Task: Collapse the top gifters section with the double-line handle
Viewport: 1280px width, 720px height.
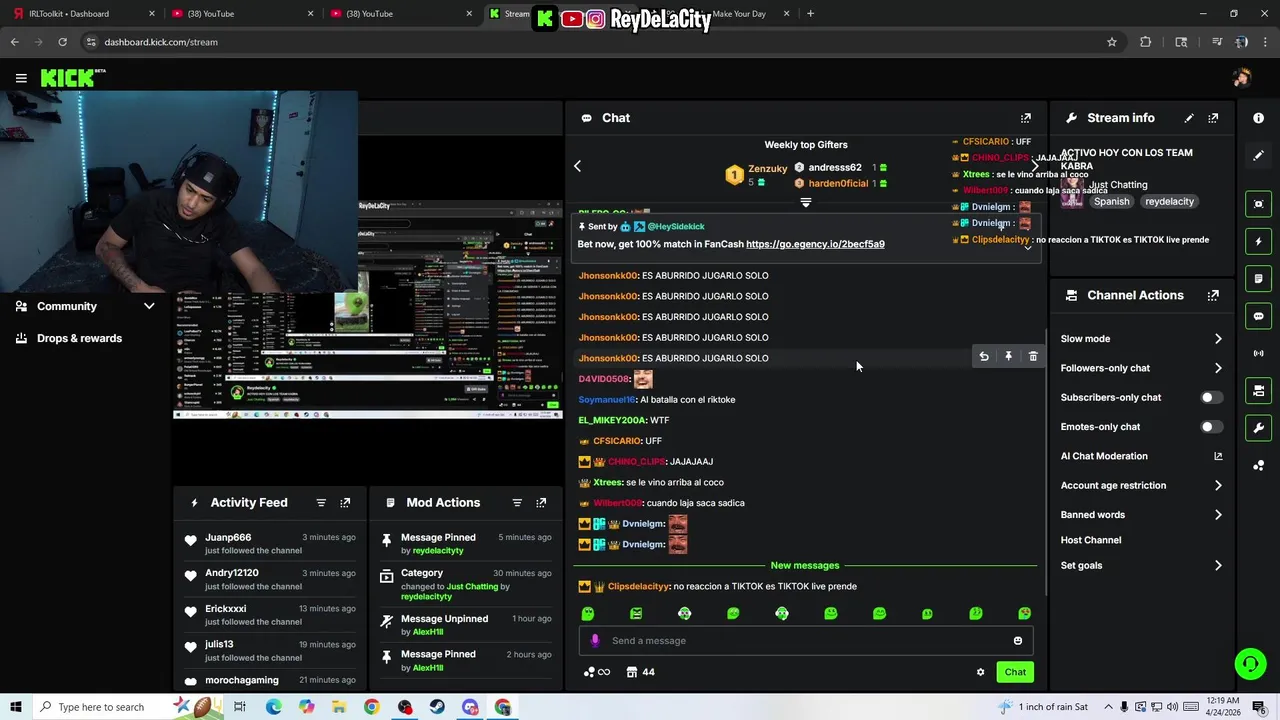Action: [x=806, y=202]
